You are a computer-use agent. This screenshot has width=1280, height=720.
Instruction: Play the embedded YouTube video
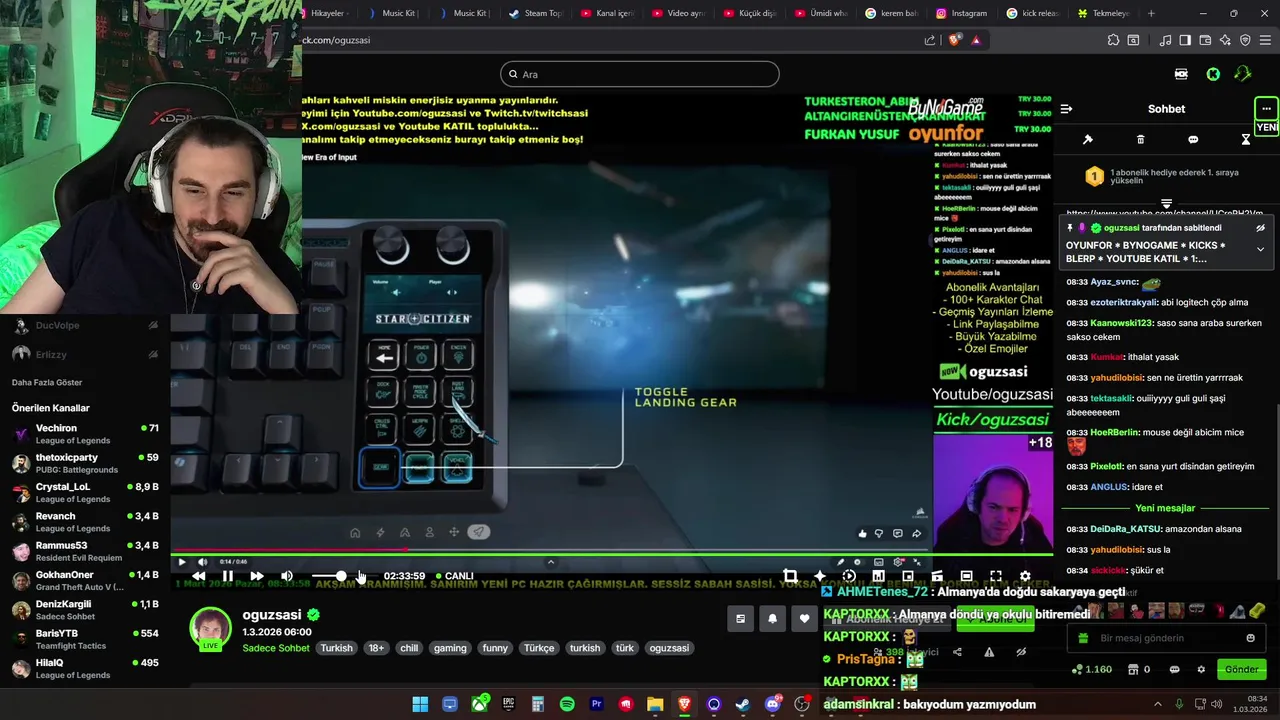182,562
